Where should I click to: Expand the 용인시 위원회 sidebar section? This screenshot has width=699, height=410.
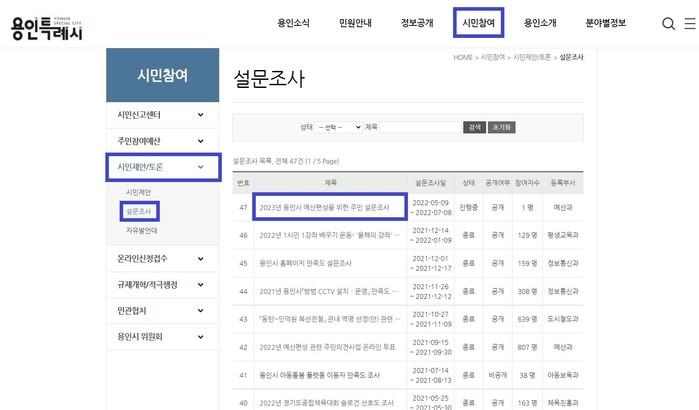point(163,336)
